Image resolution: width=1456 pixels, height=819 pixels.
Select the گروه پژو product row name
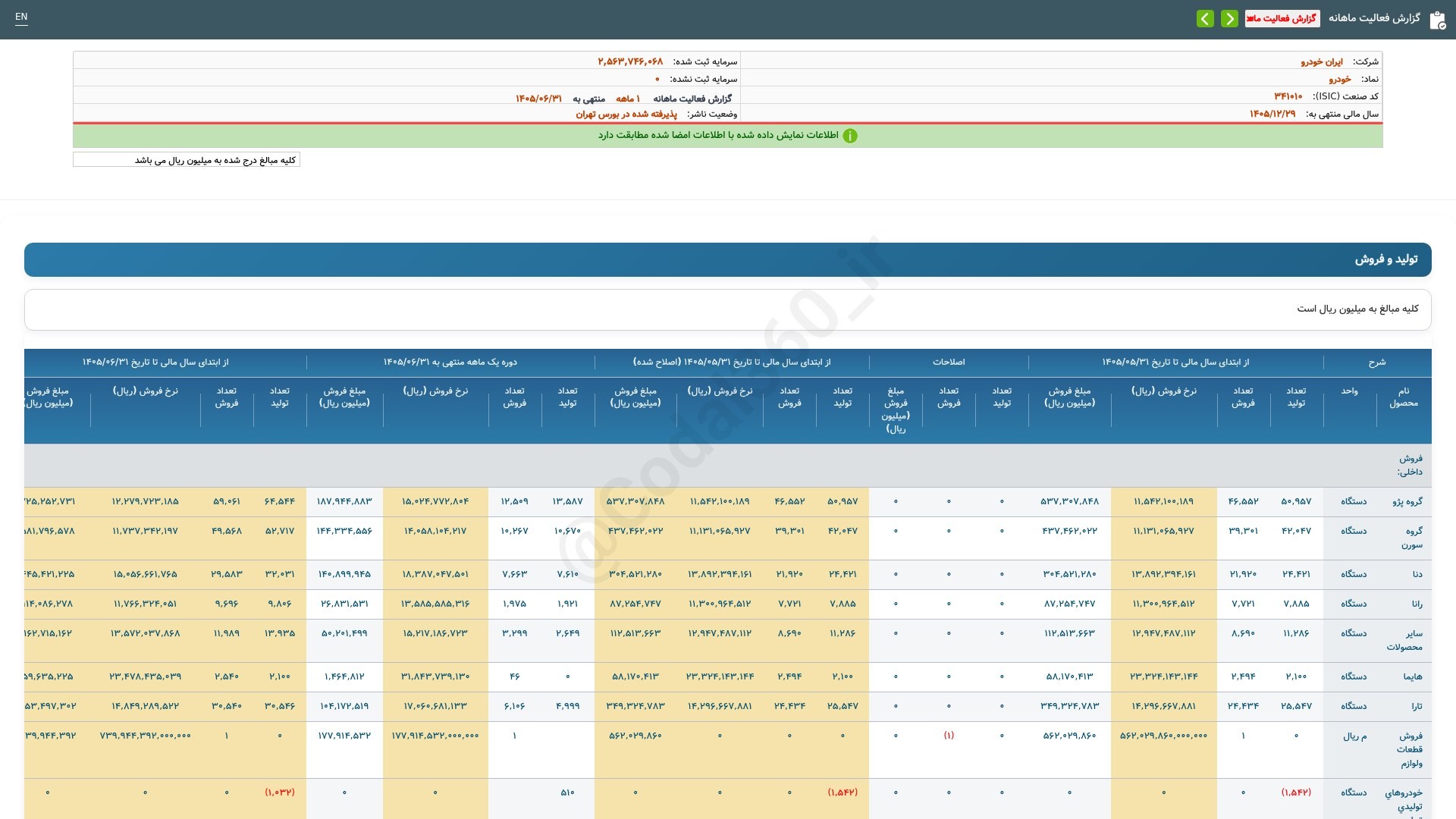click(1407, 502)
